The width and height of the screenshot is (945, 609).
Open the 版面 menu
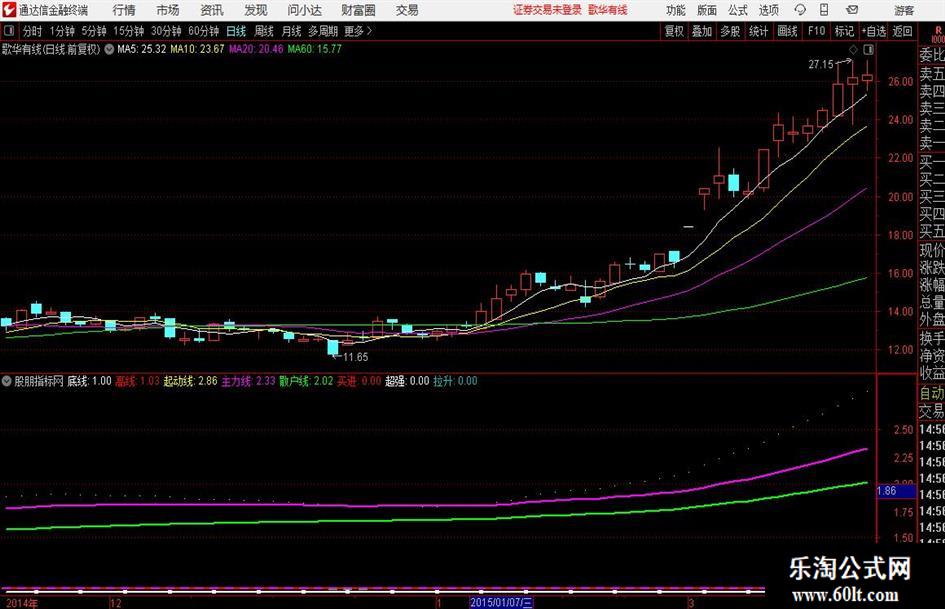pyautogui.click(x=707, y=10)
